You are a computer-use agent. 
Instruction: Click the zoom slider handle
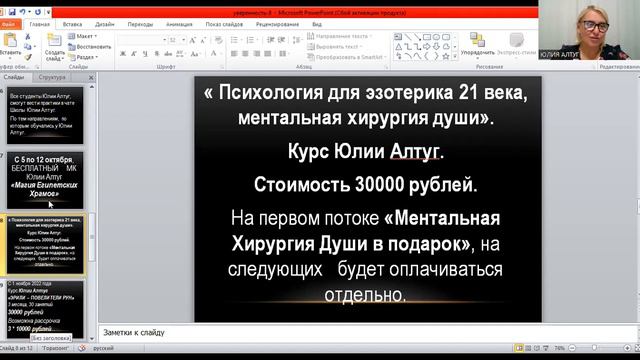point(594,348)
